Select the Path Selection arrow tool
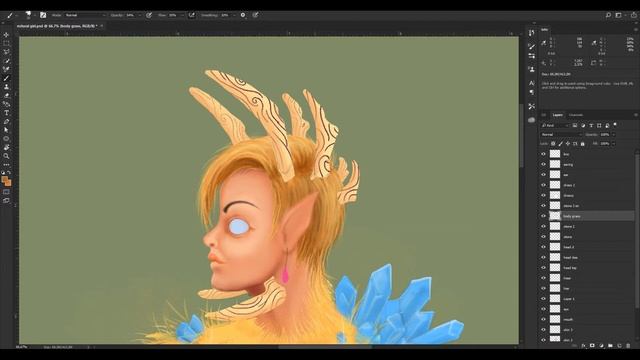 6,130
